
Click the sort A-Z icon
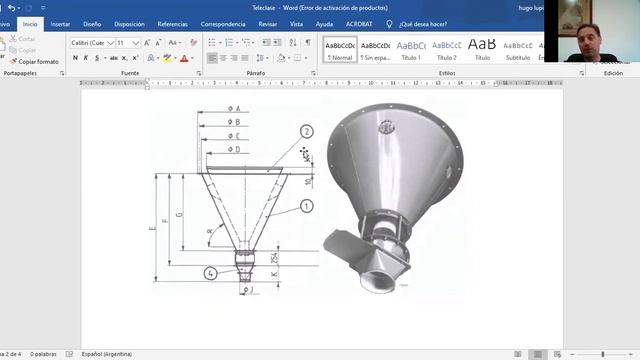(293, 42)
